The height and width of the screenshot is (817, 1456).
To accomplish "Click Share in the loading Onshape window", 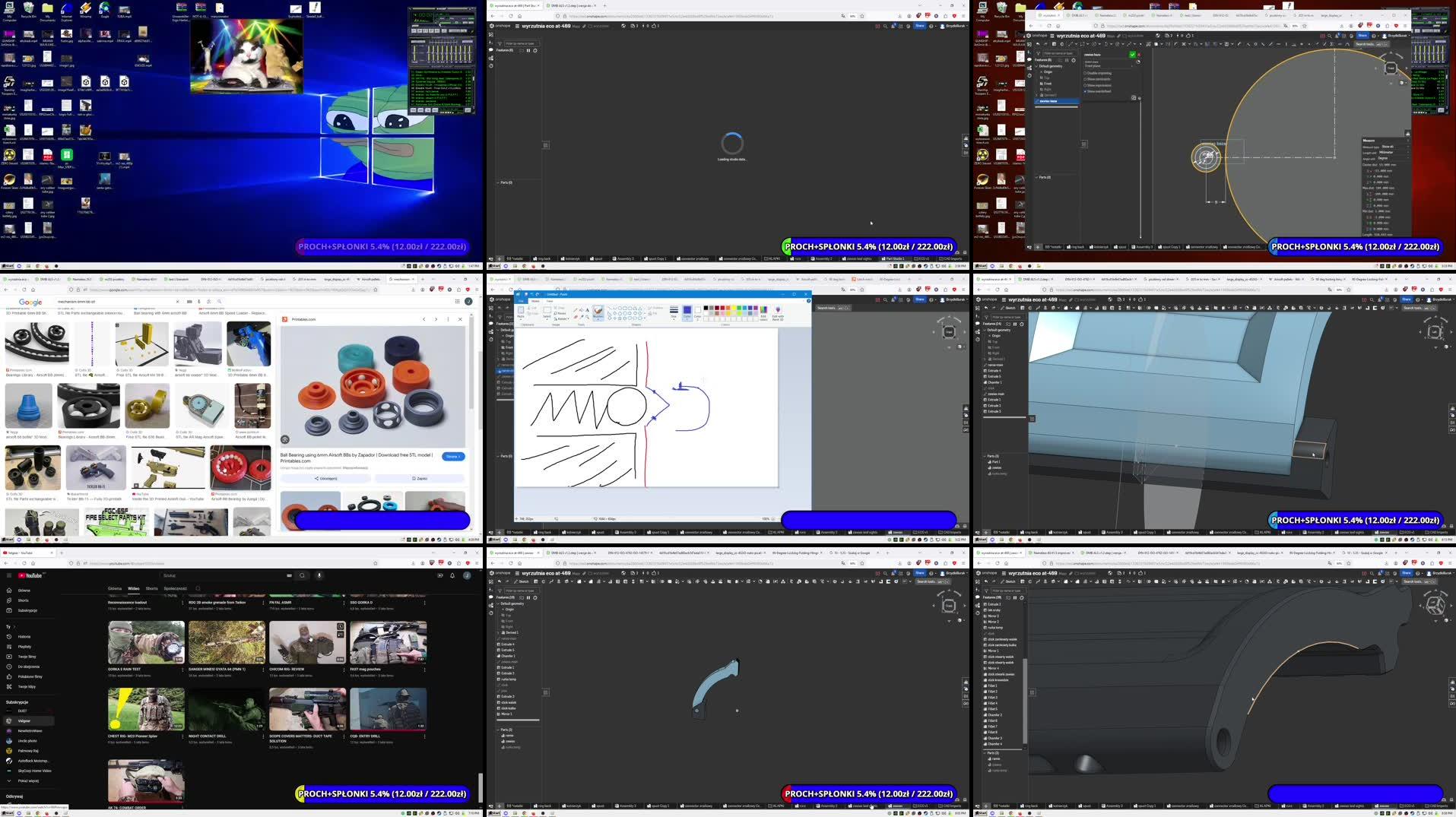I will [x=920, y=26].
